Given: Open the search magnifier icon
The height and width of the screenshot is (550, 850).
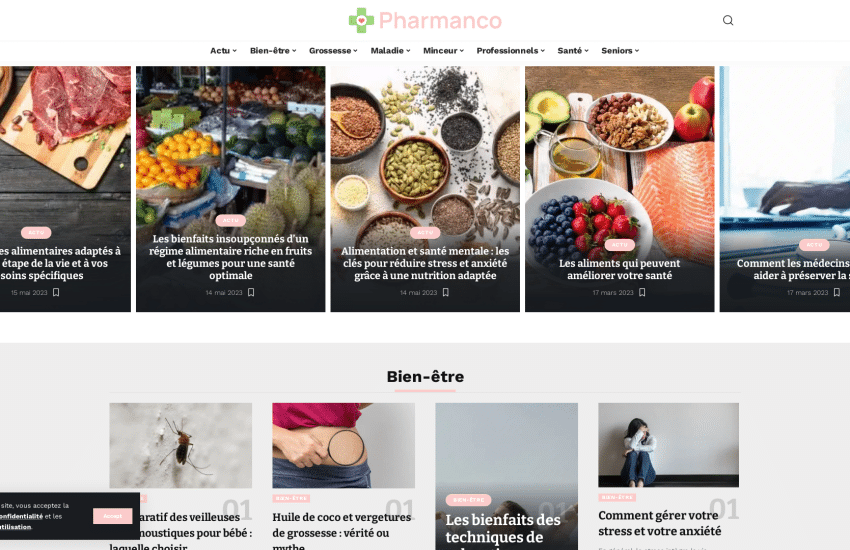Looking at the screenshot, I should (727, 21).
